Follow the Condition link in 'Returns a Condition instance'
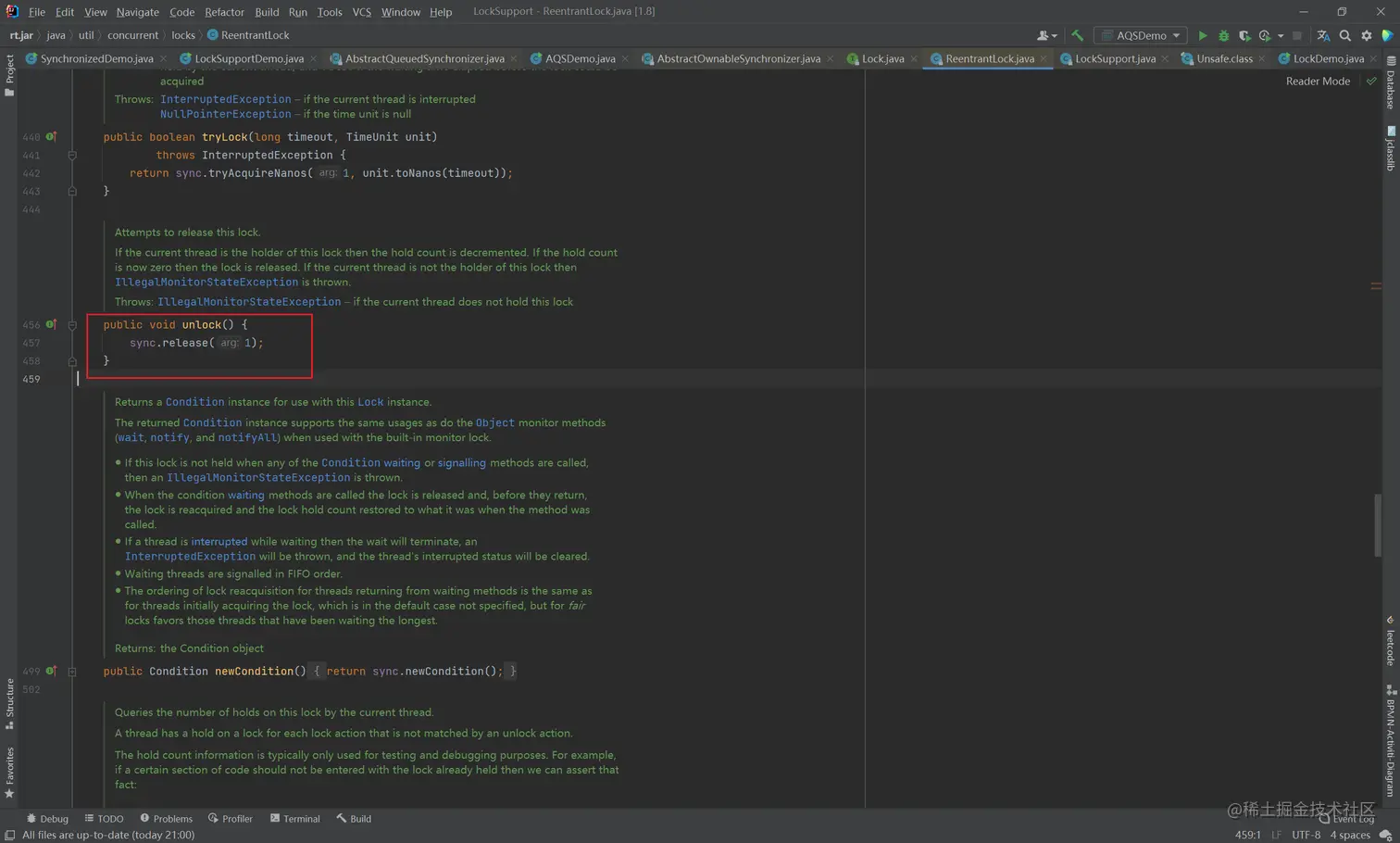Screen dimensions: 1400x843 pos(194,402)
